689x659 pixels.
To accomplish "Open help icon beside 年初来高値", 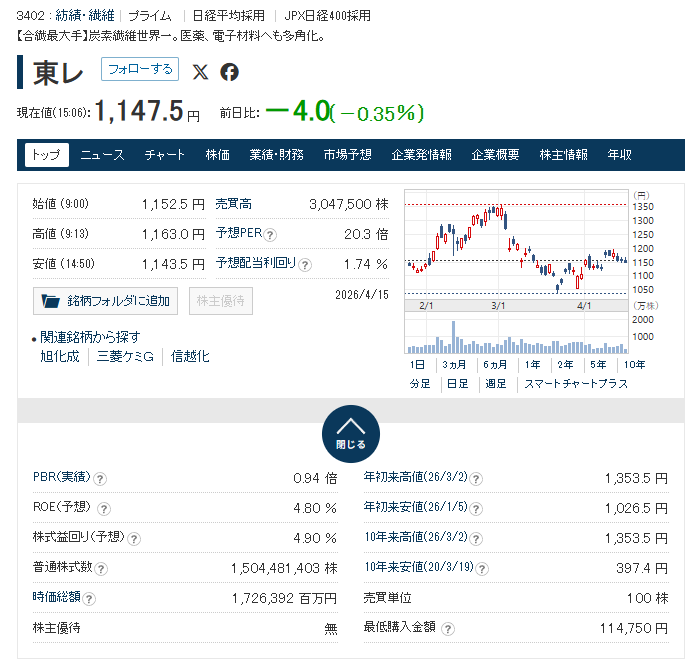I will pyautogui.click(x=476, y=479).
